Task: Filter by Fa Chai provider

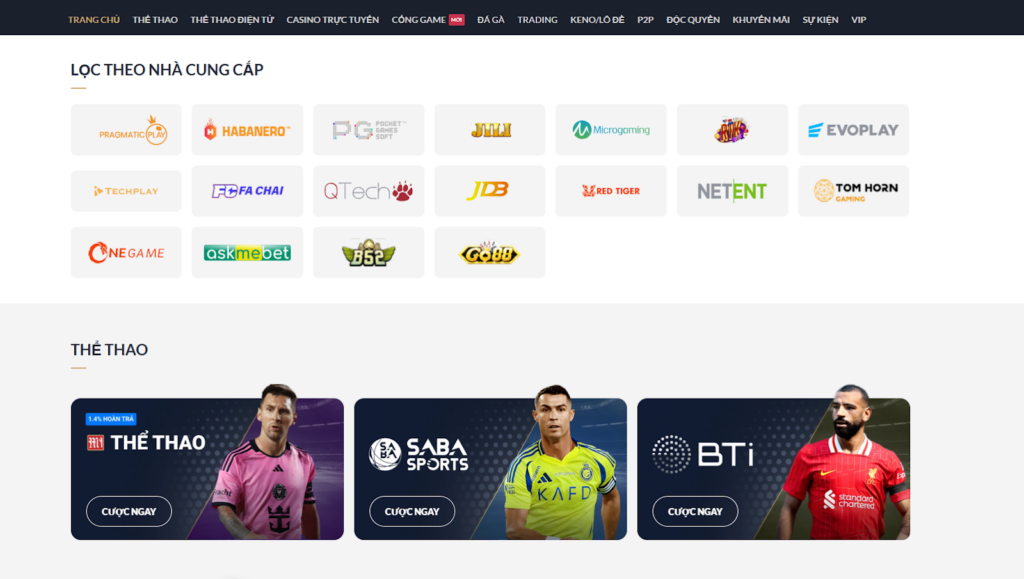Action: pyautogui.click(x=248, y=191)
